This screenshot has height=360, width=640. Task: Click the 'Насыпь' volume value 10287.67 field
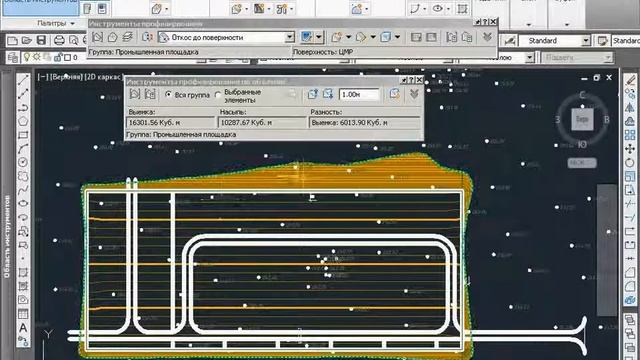(263, 123)
